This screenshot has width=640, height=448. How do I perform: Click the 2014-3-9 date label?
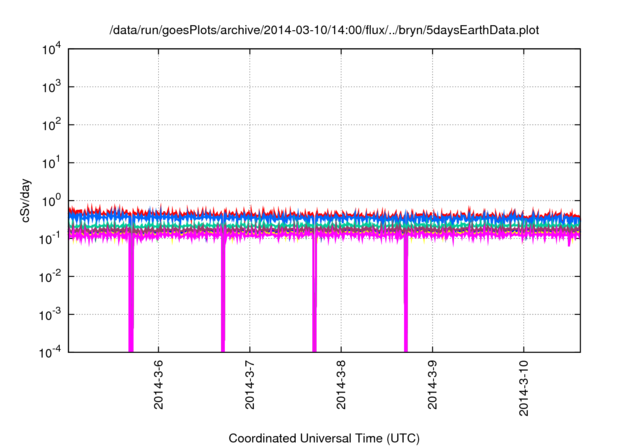pos(433,384)
